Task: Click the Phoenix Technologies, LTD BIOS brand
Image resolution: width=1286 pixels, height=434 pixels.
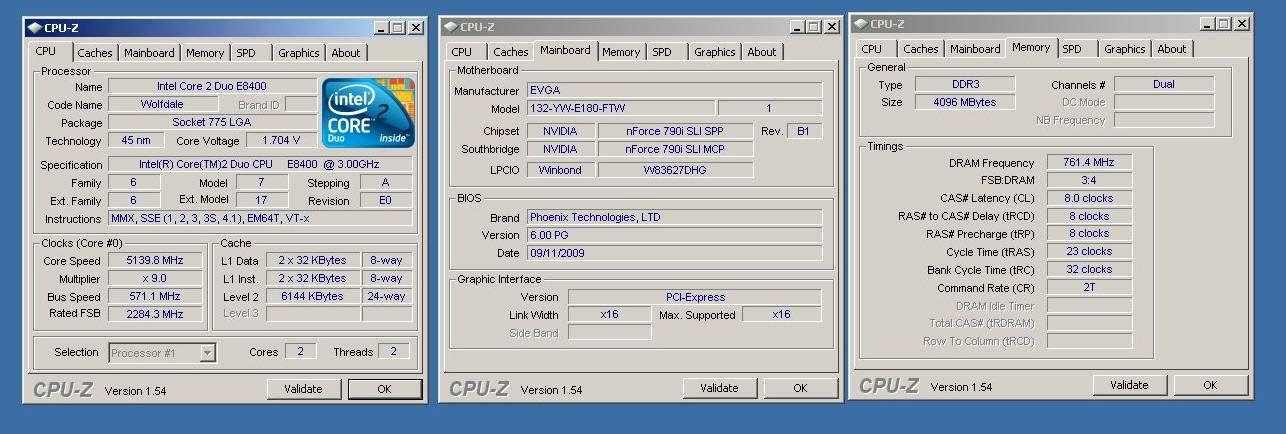Action: tap(674, 217)
